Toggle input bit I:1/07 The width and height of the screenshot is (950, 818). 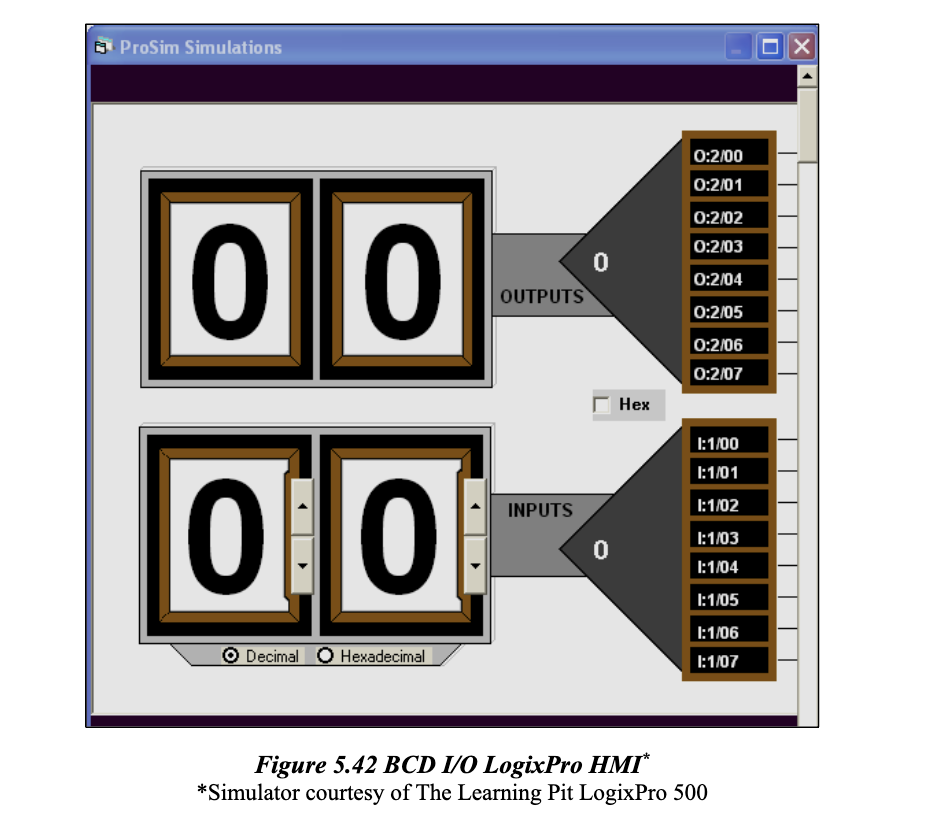pyautogui.click(x=727, y=662)
